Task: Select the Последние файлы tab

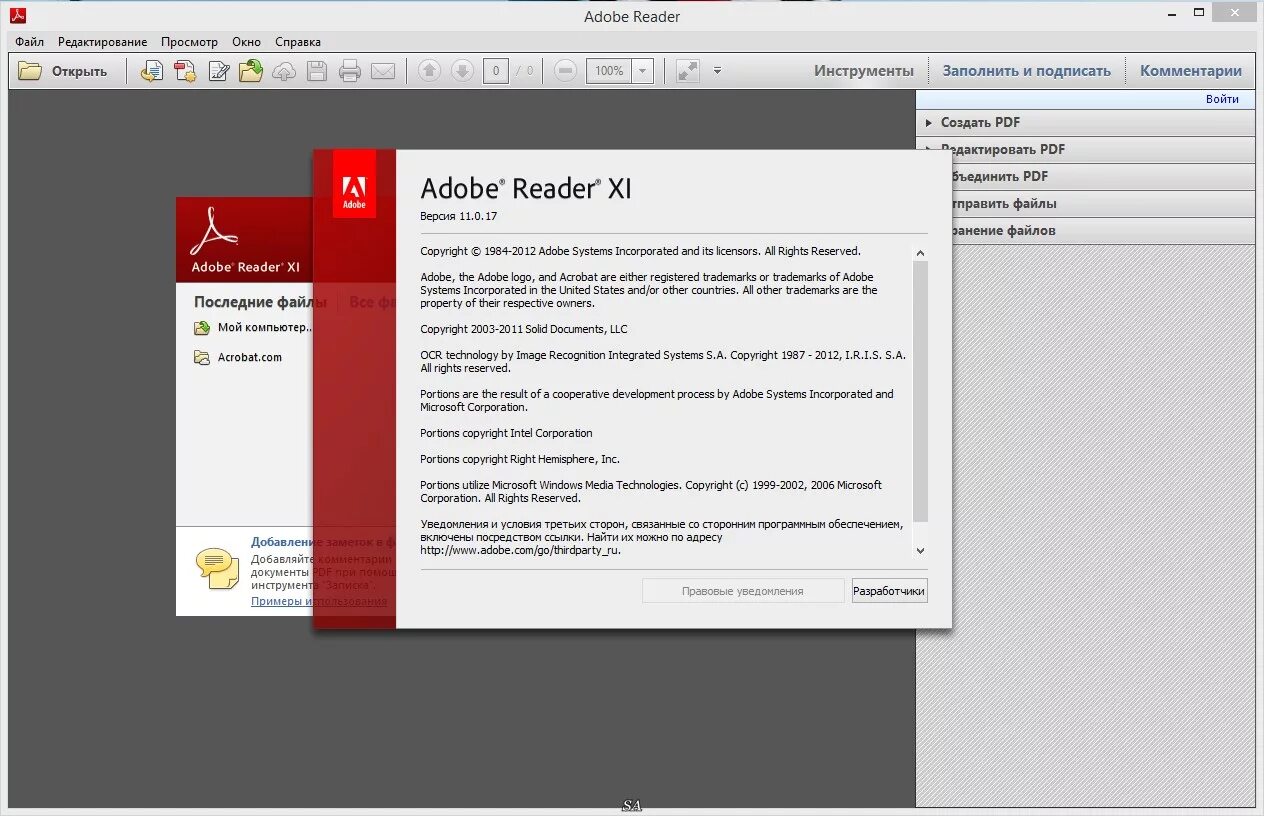Action: [260, 302]
